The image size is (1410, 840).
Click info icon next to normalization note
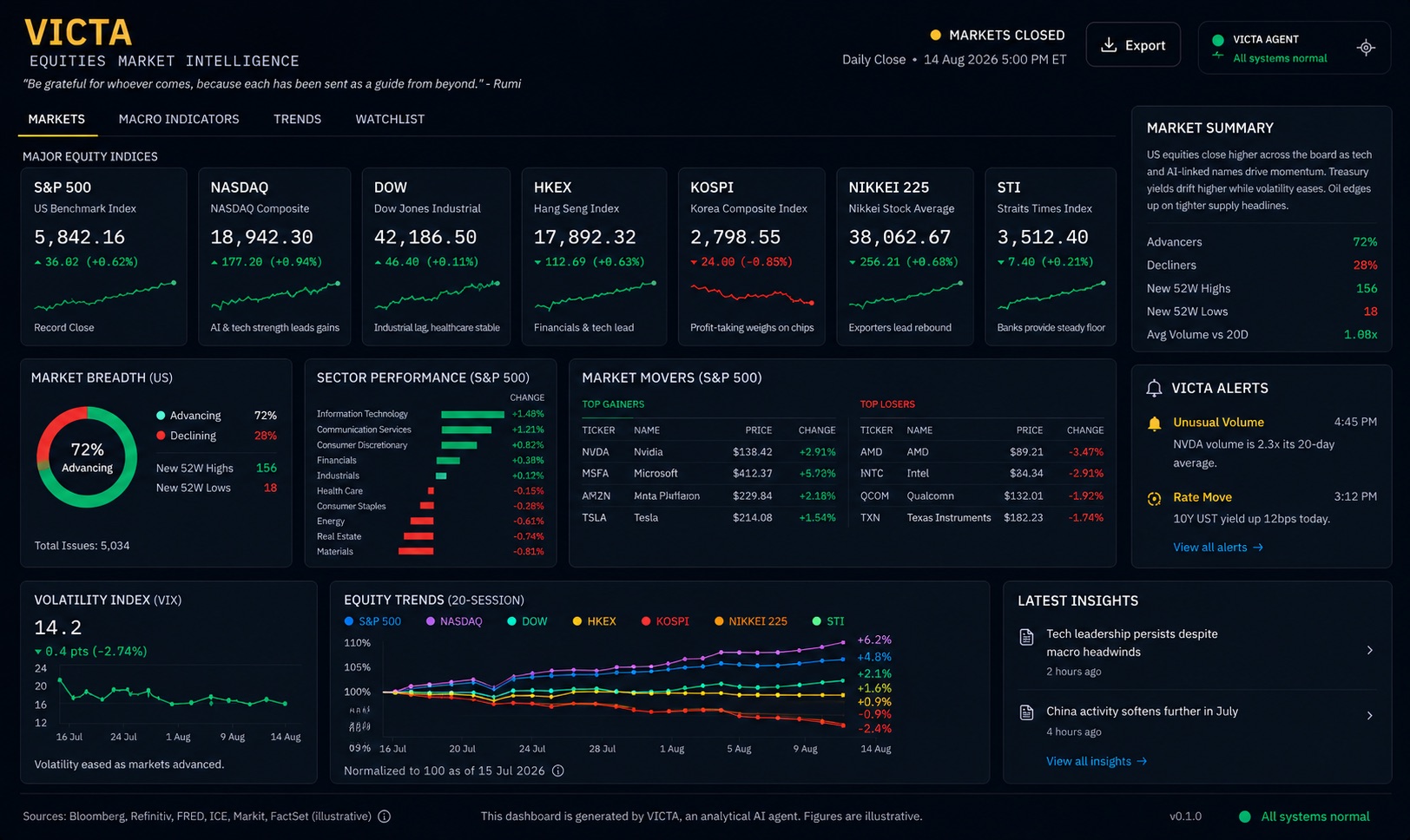tap(558, 771)
